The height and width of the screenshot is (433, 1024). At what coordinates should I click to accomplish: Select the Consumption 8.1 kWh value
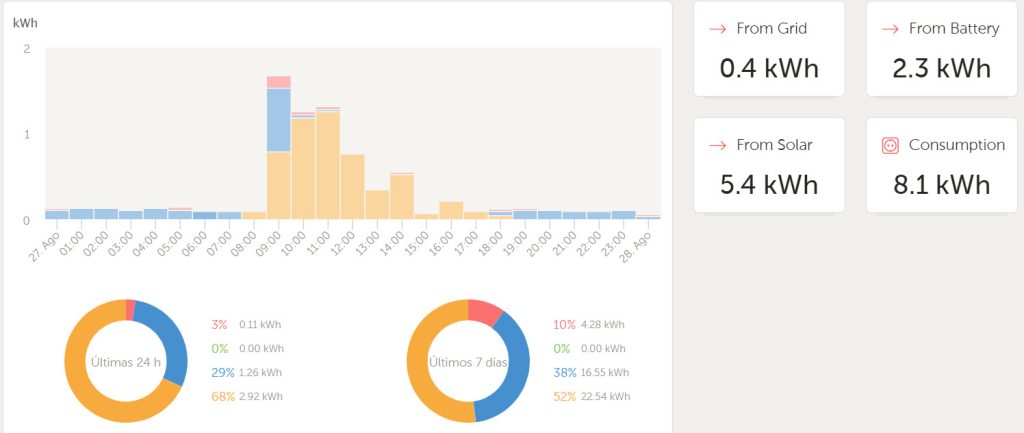[941, 185]
